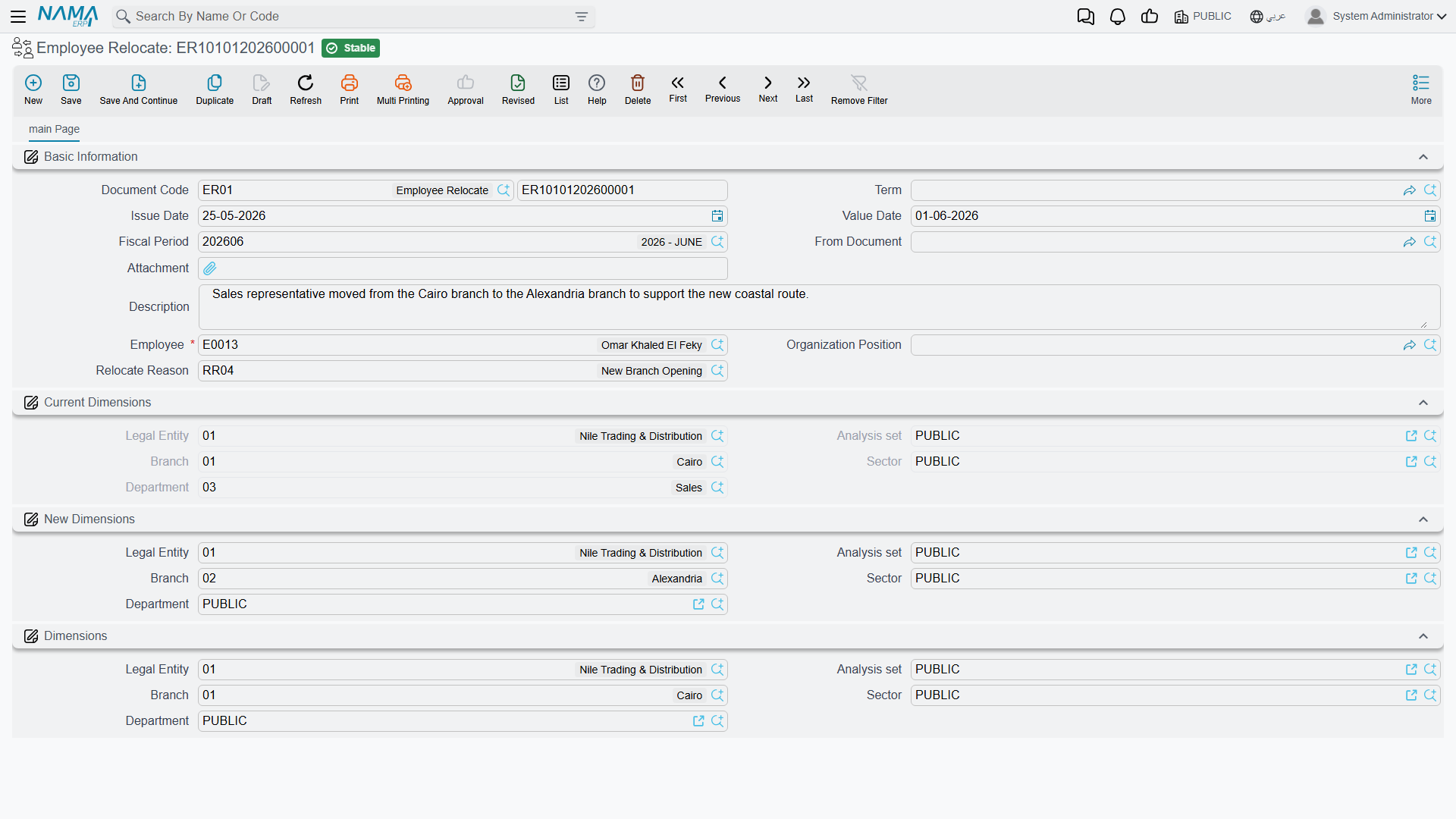Click the Attachment paperclip icon
The image size is (1456, 819).
coord(210,268)
